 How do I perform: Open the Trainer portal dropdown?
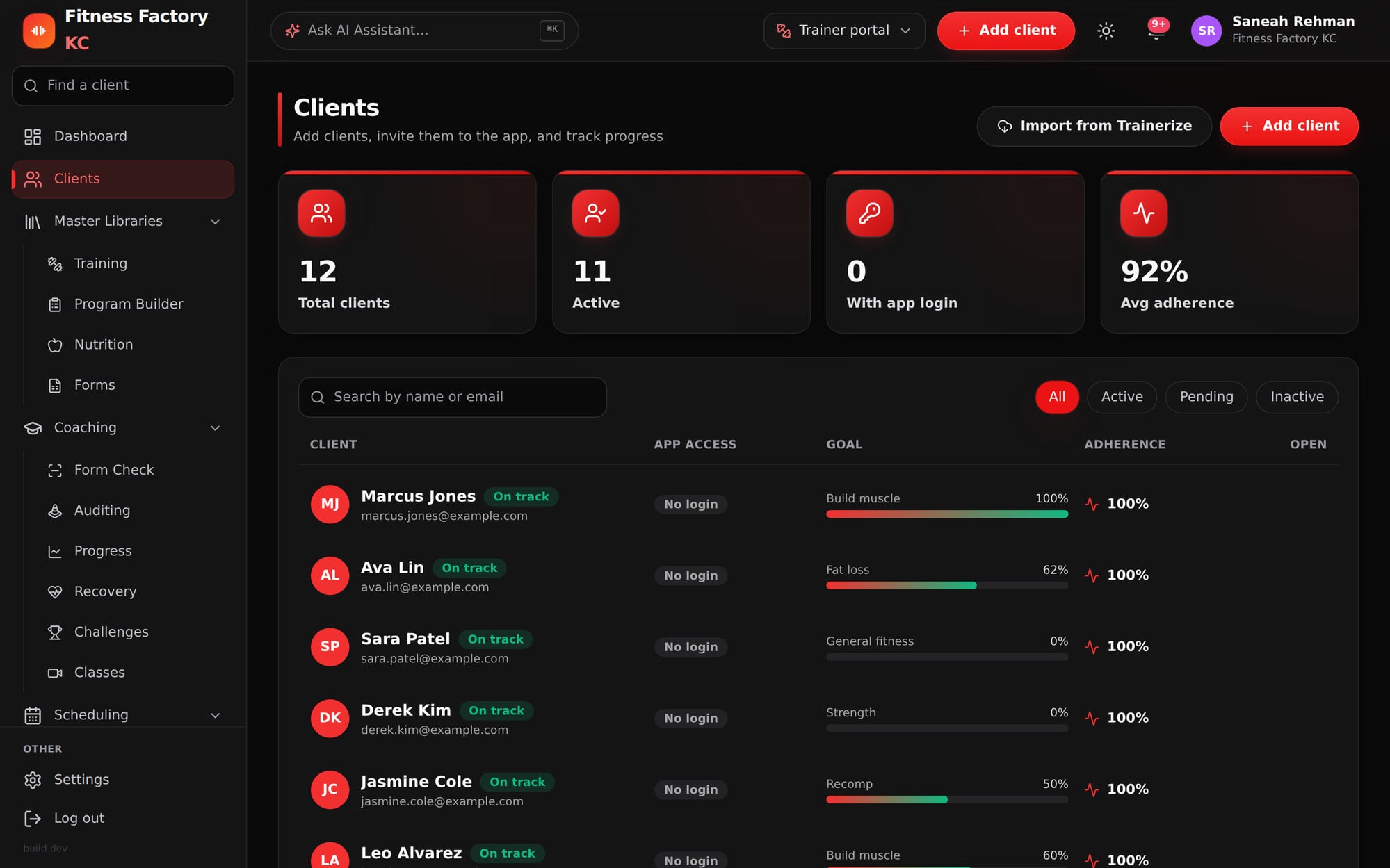click(x=843, y=31)
